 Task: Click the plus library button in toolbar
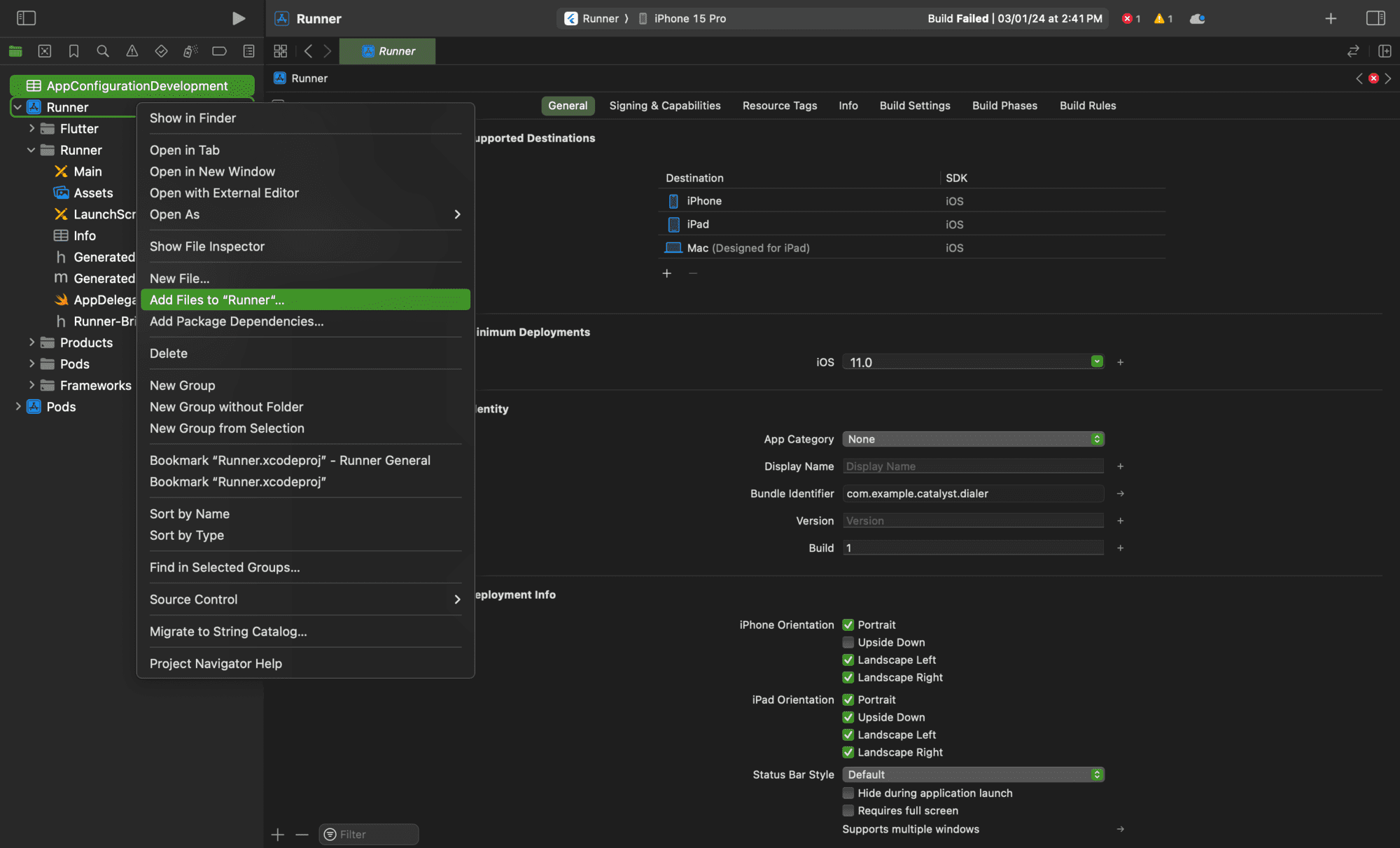point(1331,19)
